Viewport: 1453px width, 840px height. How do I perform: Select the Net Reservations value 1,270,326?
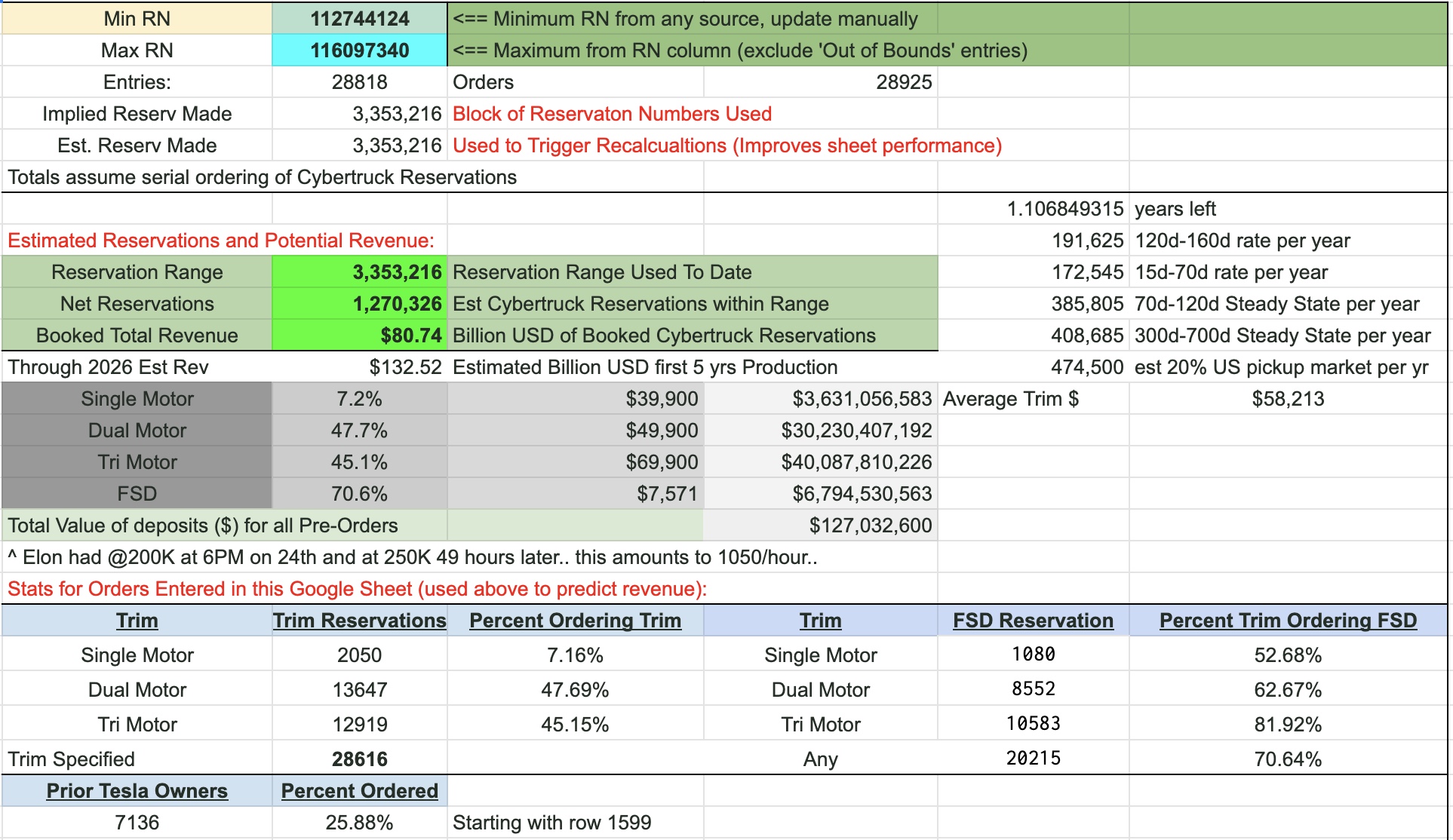click(358, 304)
